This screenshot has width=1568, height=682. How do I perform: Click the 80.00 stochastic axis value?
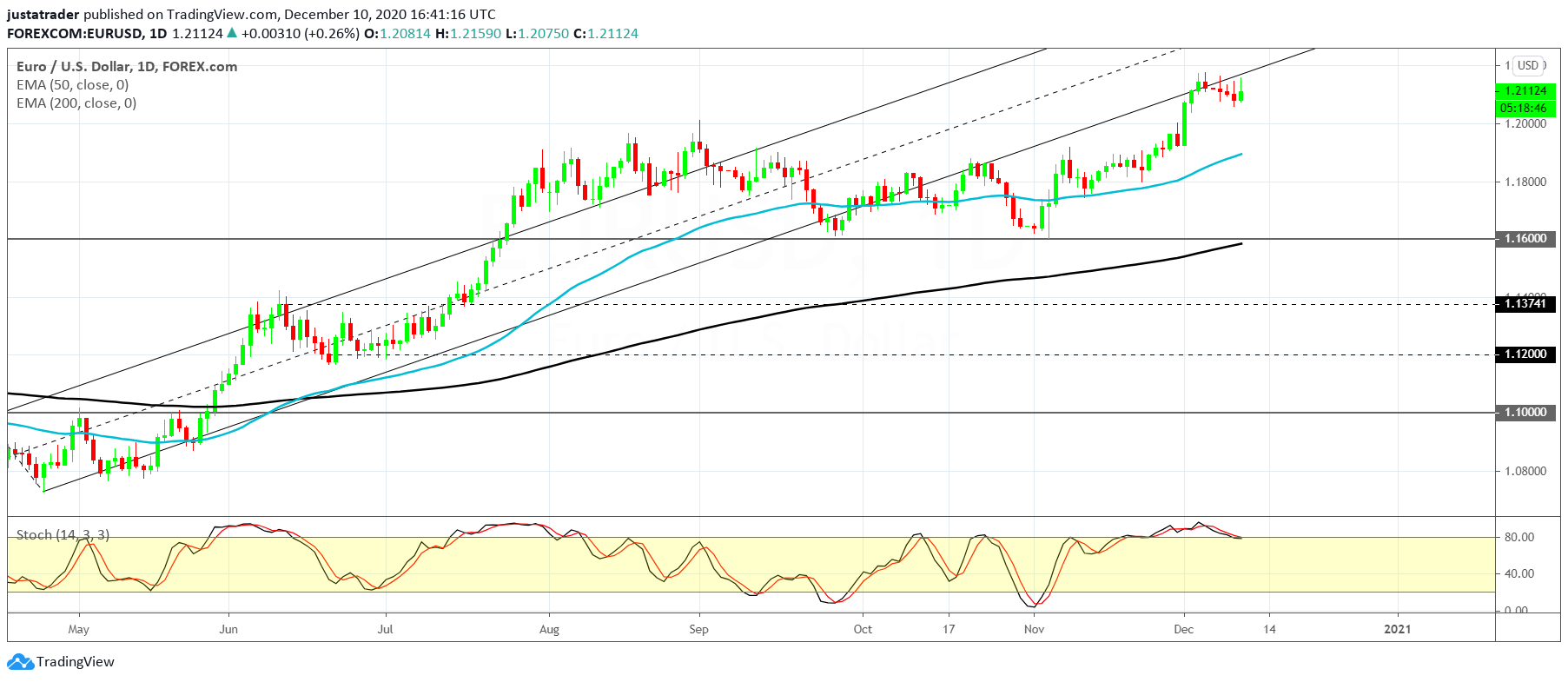click(1519, 537)
